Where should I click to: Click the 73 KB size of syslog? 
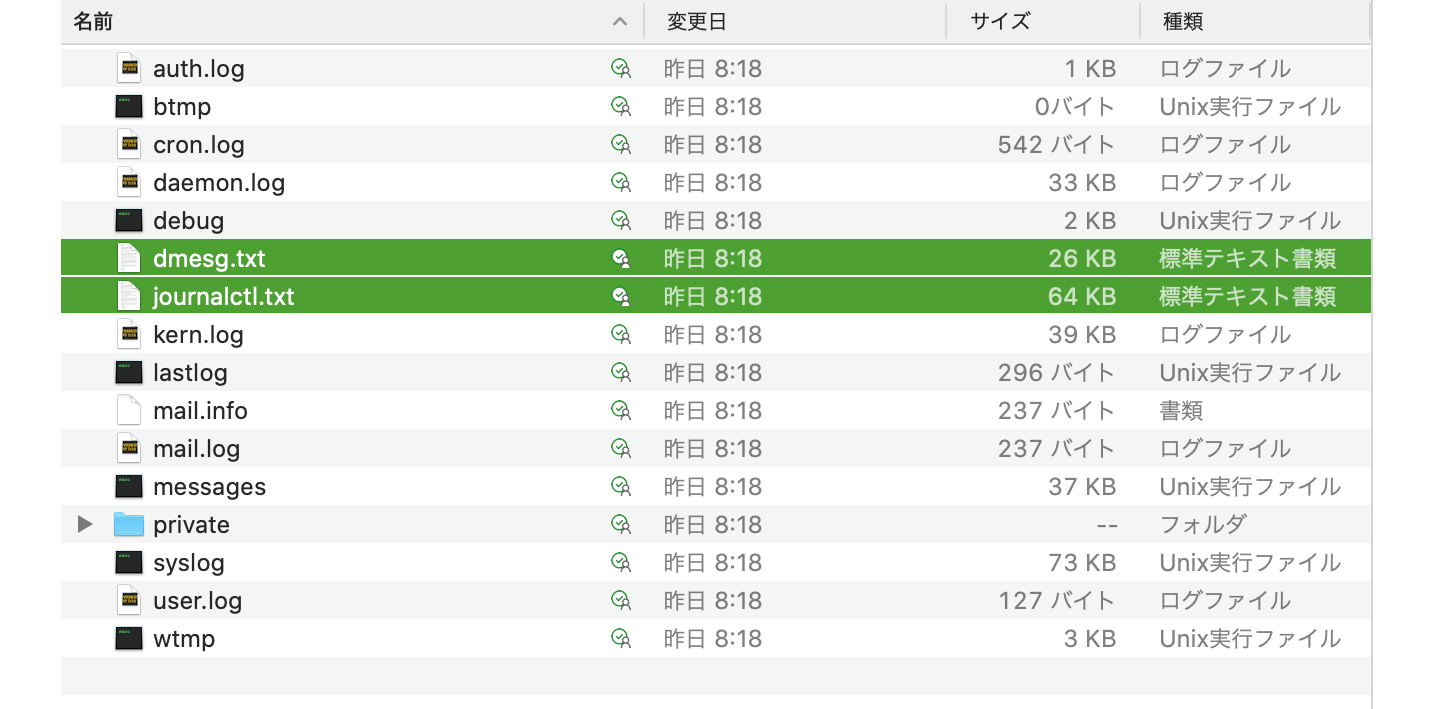tap(1082, 563)
